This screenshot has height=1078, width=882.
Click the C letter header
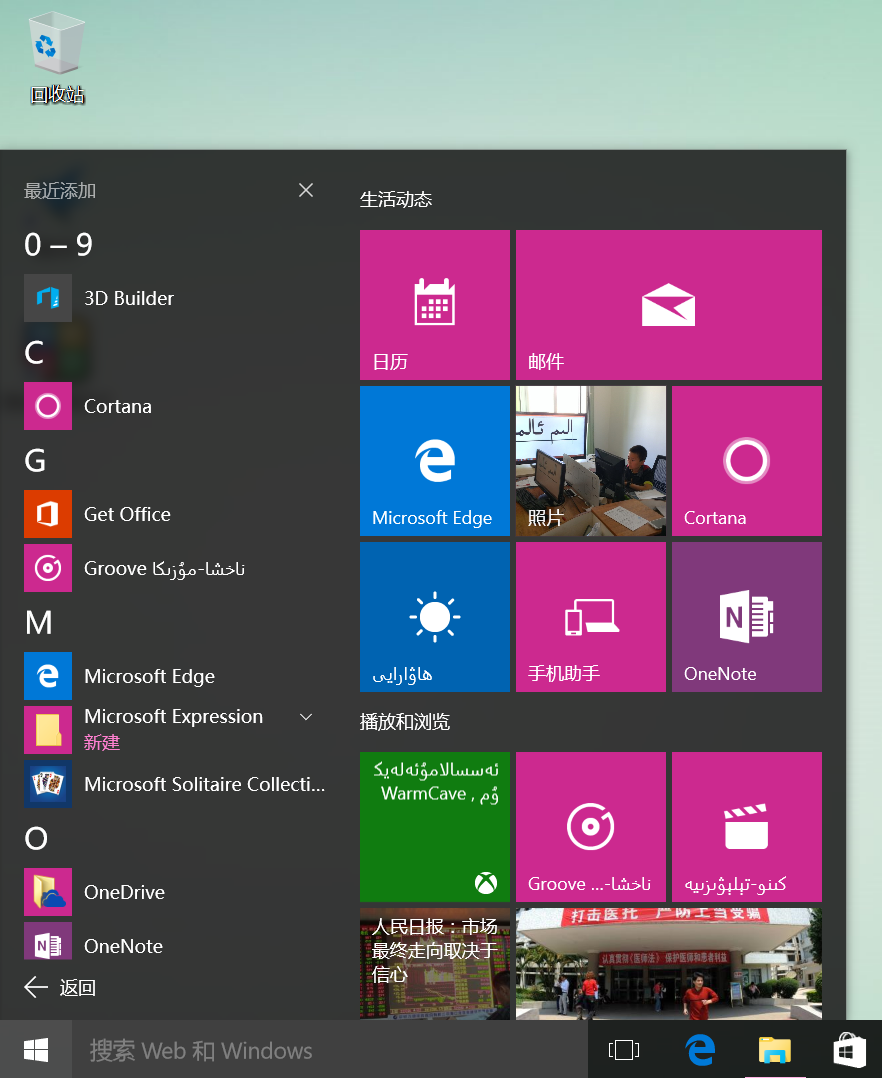34,353
